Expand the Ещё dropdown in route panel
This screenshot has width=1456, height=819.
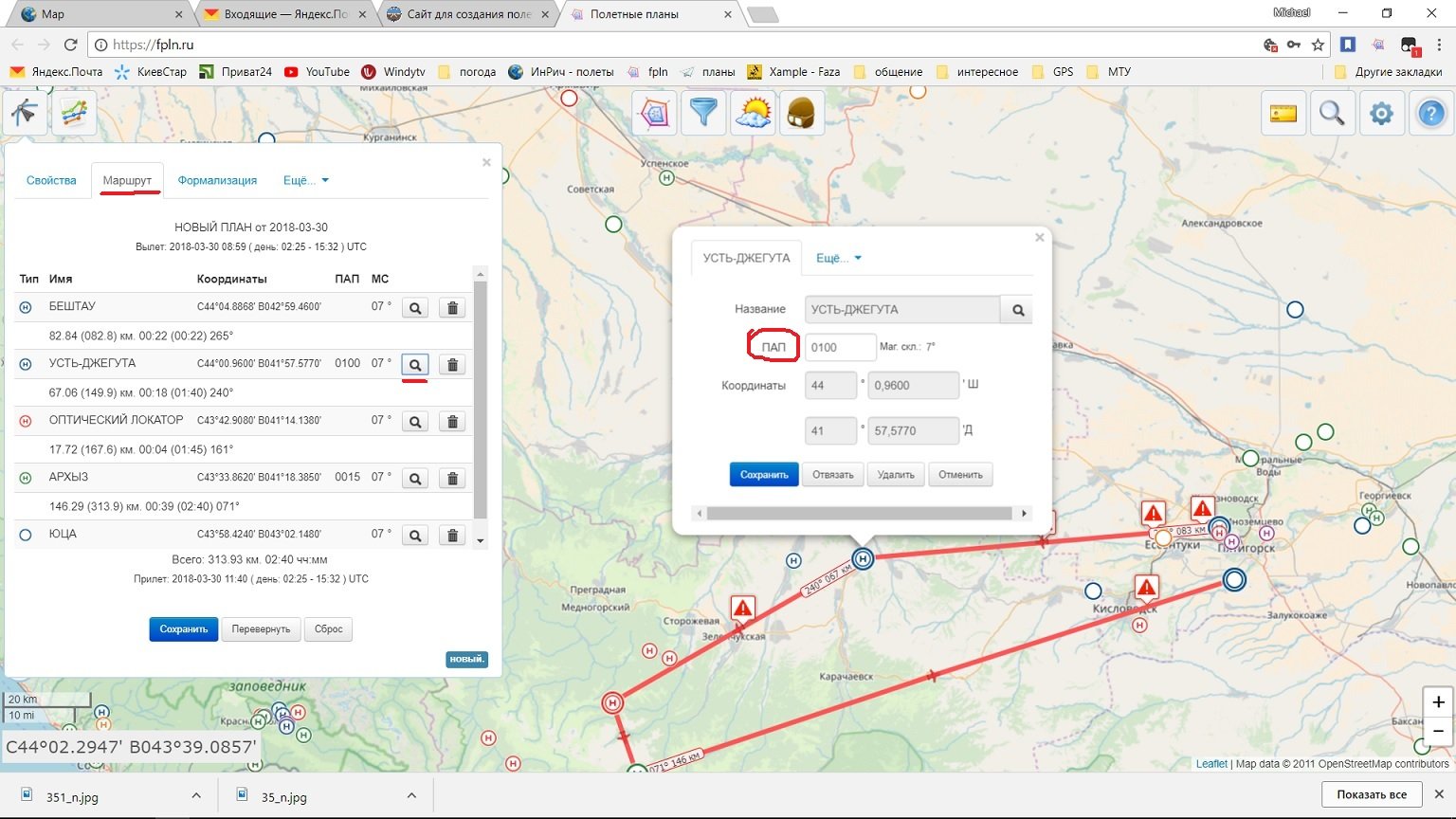(305, 180)
